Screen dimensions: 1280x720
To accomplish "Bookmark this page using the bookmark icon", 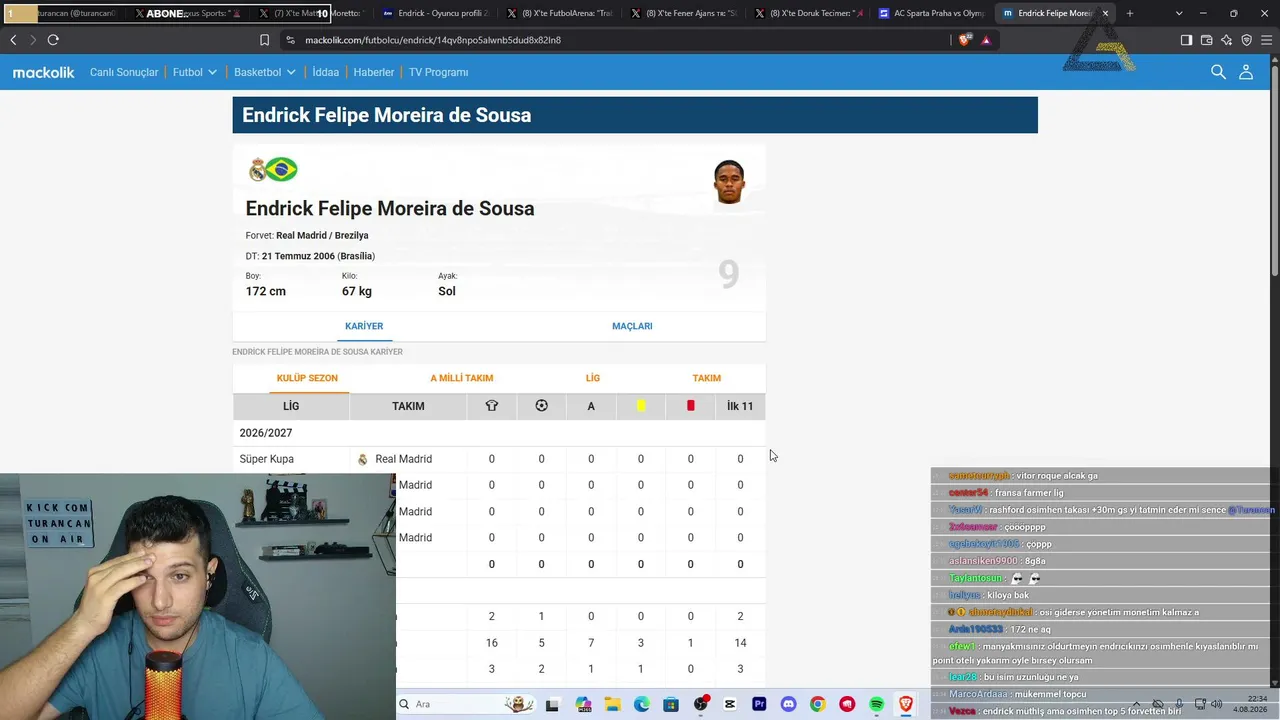I will (264, 40).
